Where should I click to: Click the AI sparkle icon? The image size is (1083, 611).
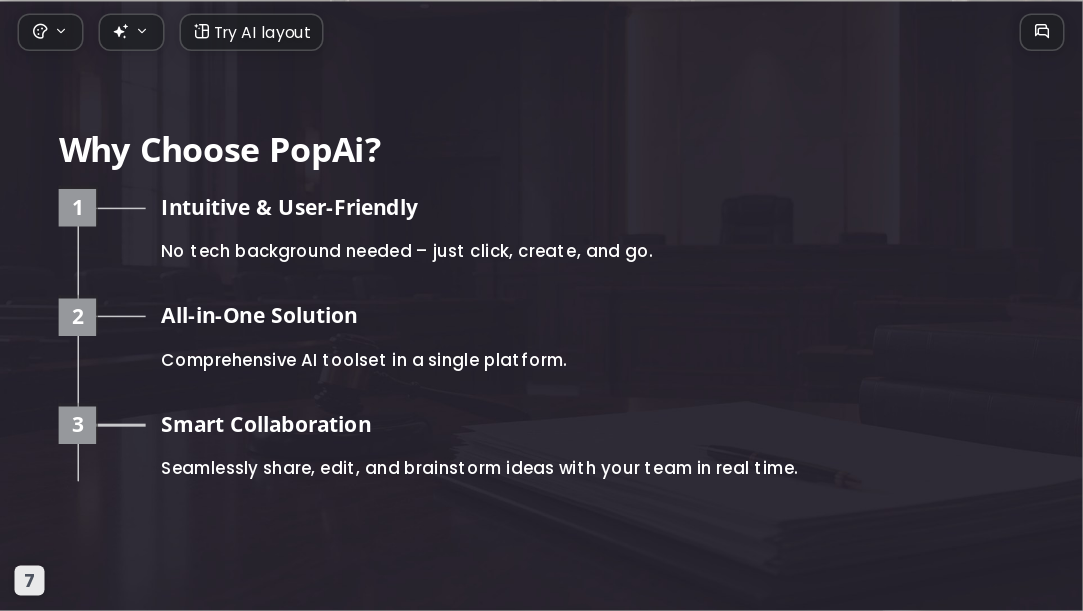120,32
